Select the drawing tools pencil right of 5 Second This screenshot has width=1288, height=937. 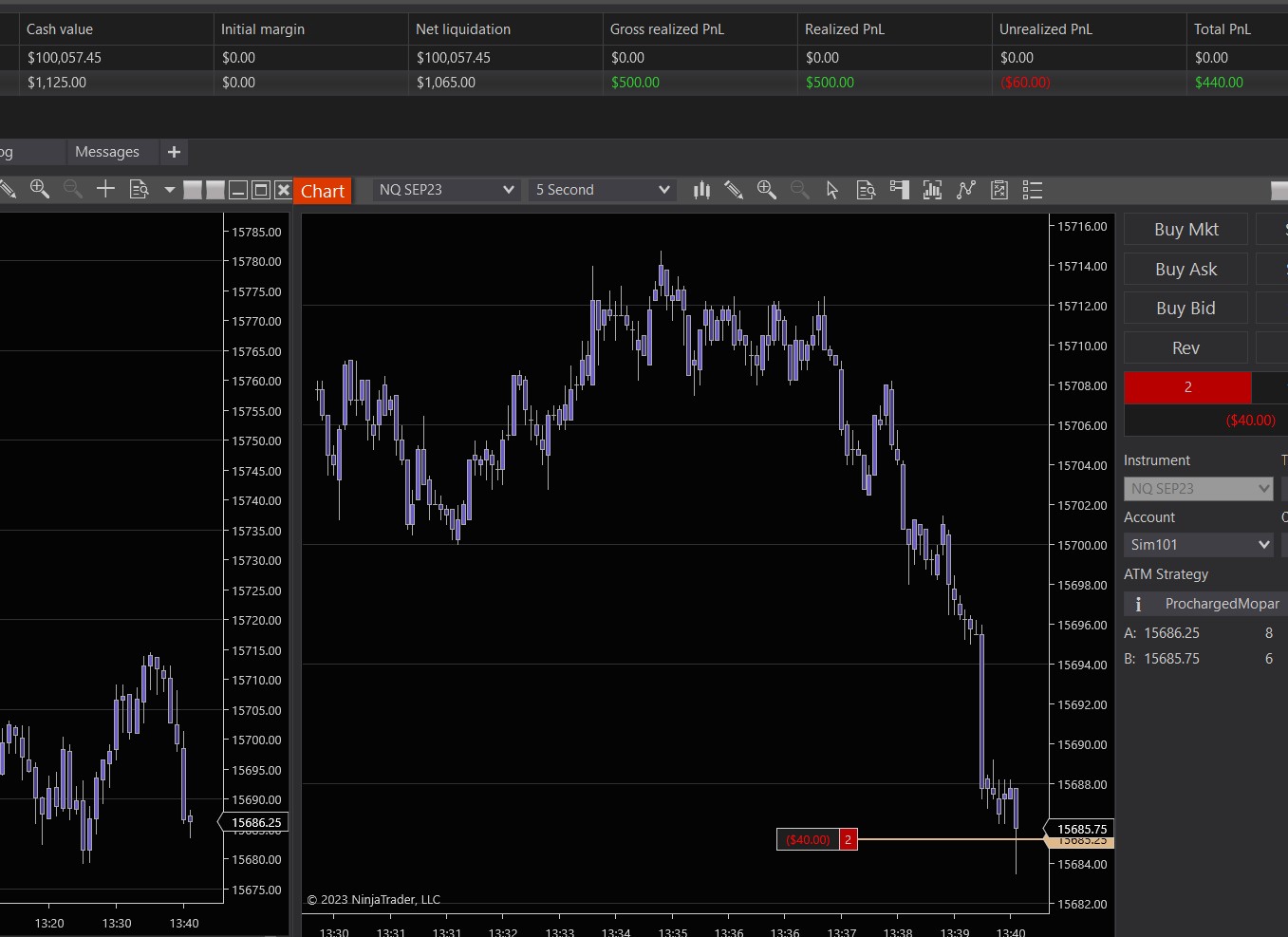[x=734, y=190]
